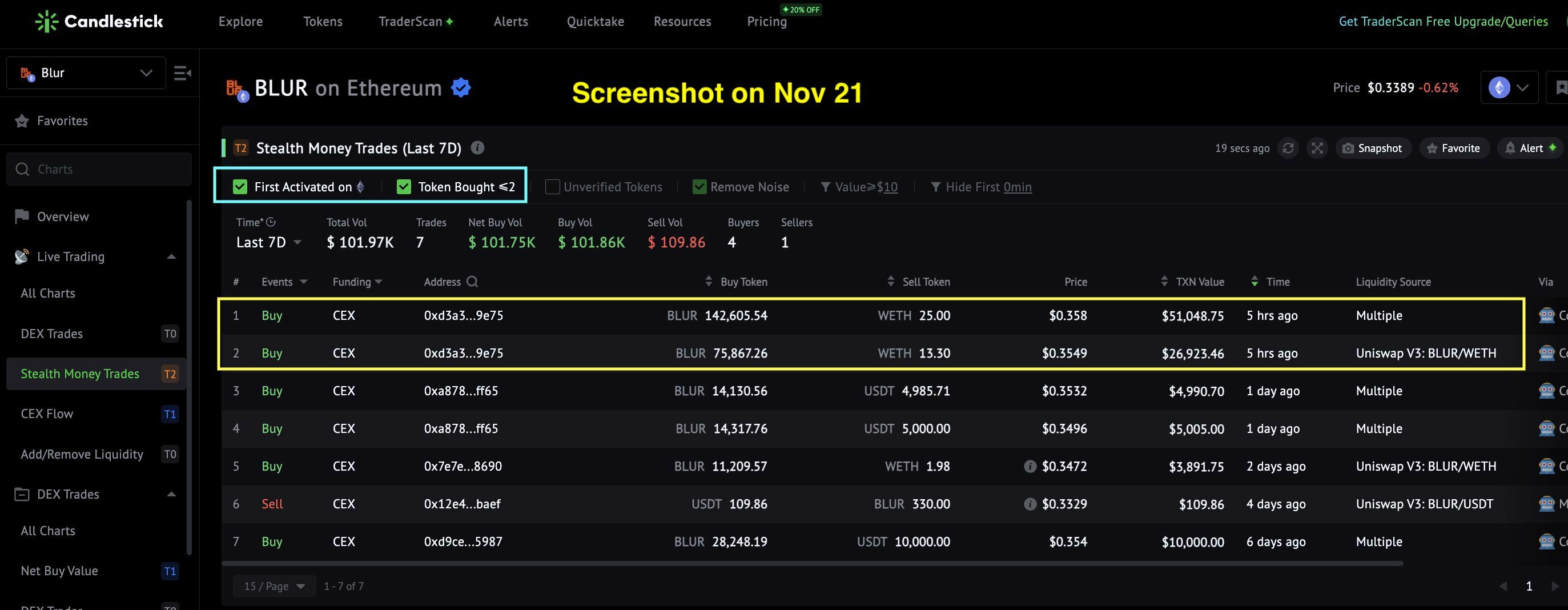Viewport: 1568px width, 610px height.
Task: Click the BLUR token logo in header
Action: [237, 90]
